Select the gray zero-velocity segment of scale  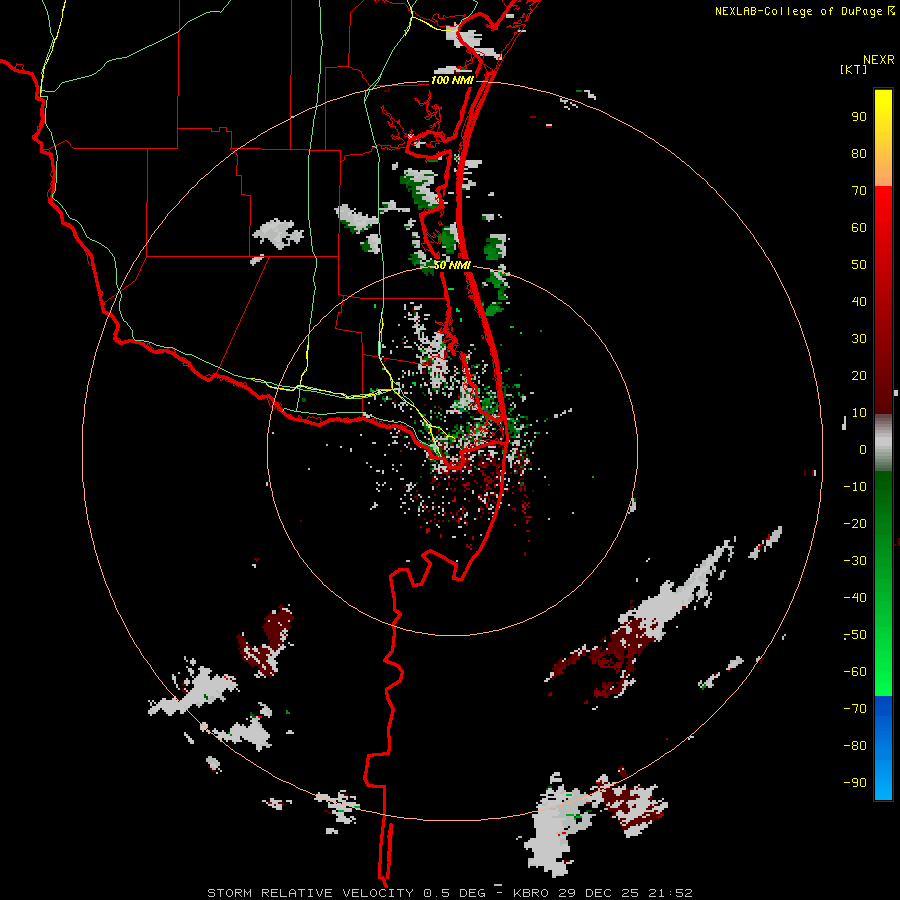(x=883, y=443)
